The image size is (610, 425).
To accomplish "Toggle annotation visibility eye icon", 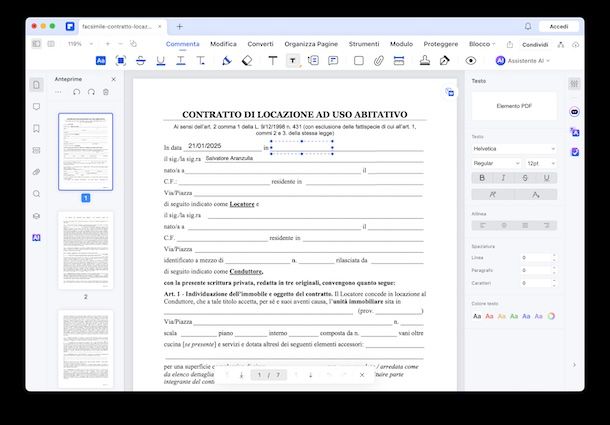I will (x=471, y=60).
